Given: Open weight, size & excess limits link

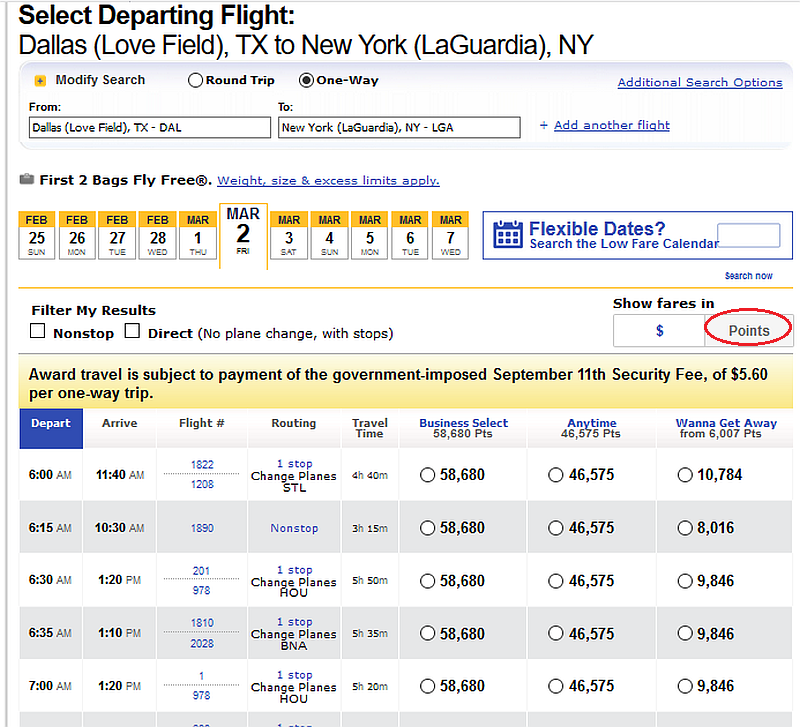Looking at the screenshot, I should pyautogui.click(x=328, y=180).
